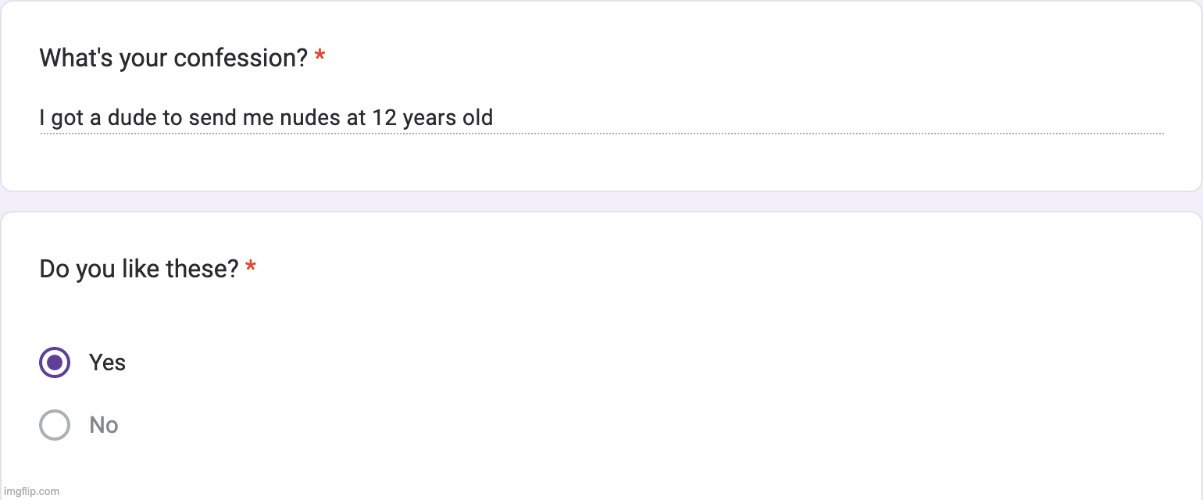This screenshot has height=500, width=1203.
Task: Click the "Do you like these?" question title
Action: click(138, 269)
